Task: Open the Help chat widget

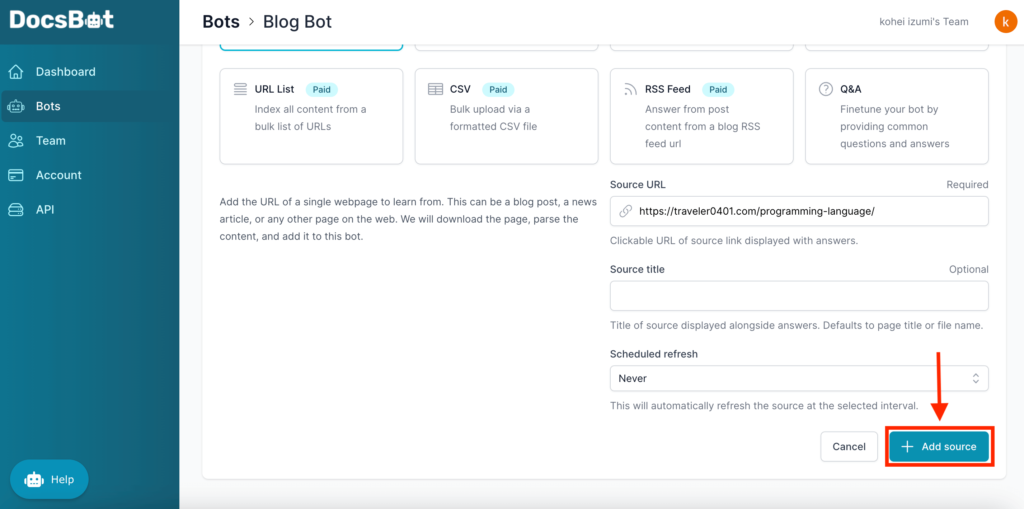Action: pyautogui.click(x=49, y=480)
